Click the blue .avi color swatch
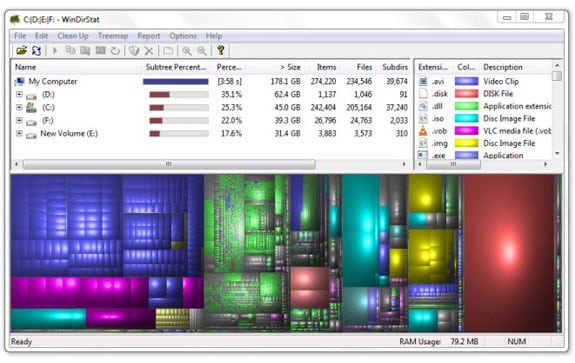Image resolution: width=575 pixels, height=363 pixels. click(x=466, y=81)
